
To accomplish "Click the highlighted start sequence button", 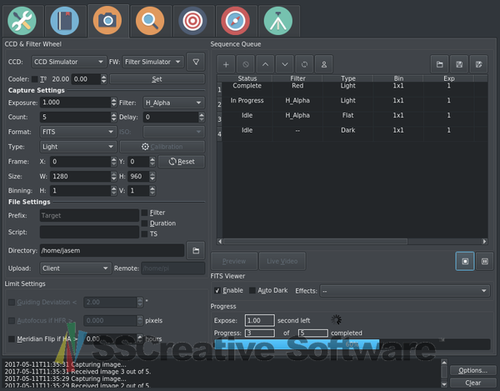I will (465, 261).
